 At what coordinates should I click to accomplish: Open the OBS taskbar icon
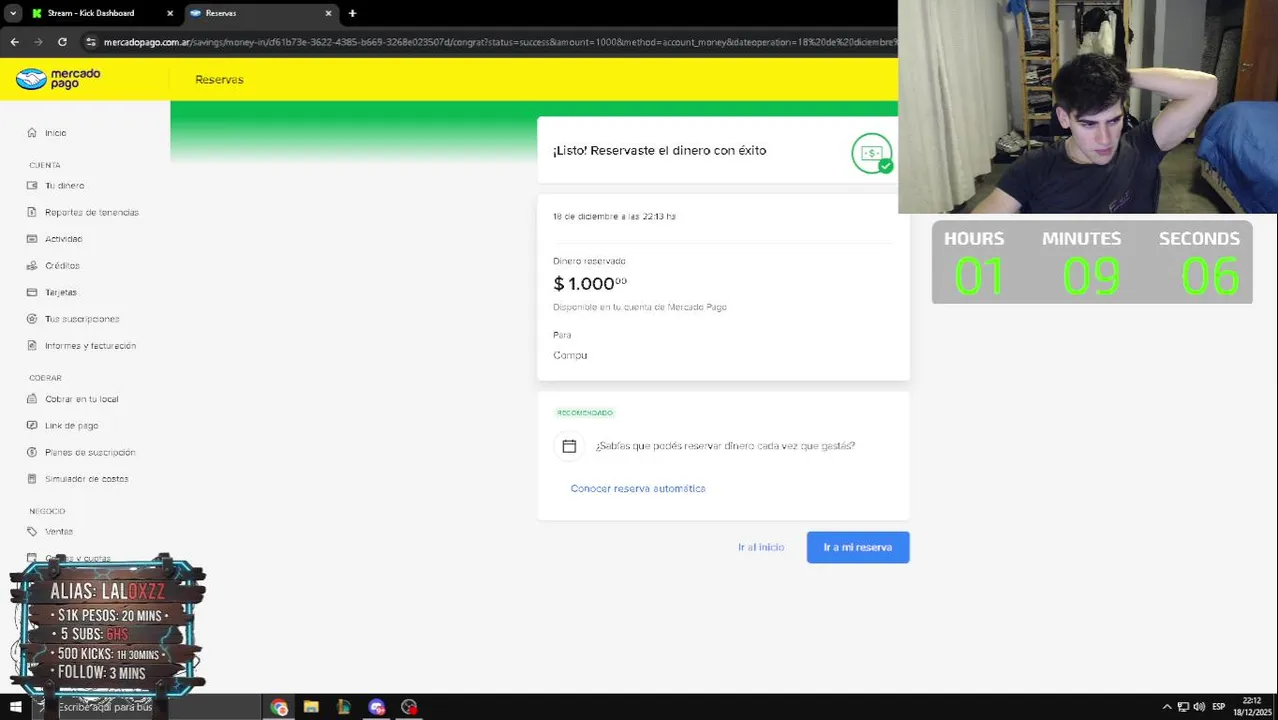click(408, 707)
